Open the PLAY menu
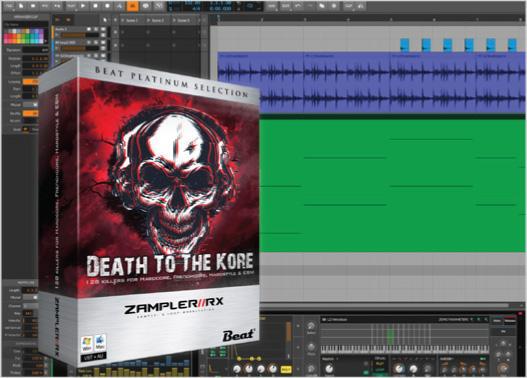The height and width of the screenshot is (378, 527). pos(71,6)
